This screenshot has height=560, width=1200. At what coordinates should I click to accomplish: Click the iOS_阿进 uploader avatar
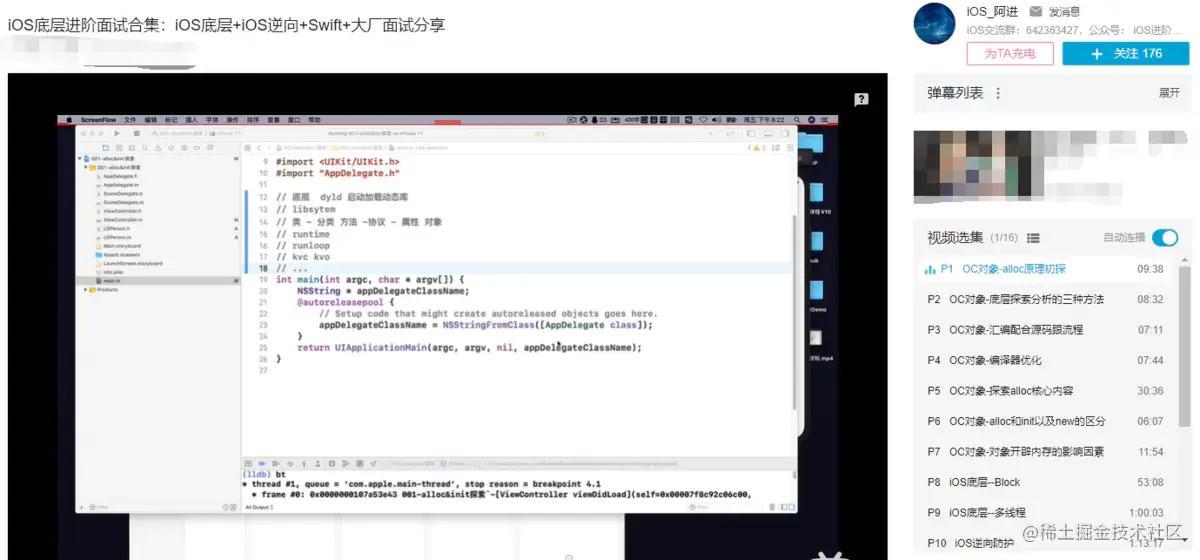pos(935,23)
